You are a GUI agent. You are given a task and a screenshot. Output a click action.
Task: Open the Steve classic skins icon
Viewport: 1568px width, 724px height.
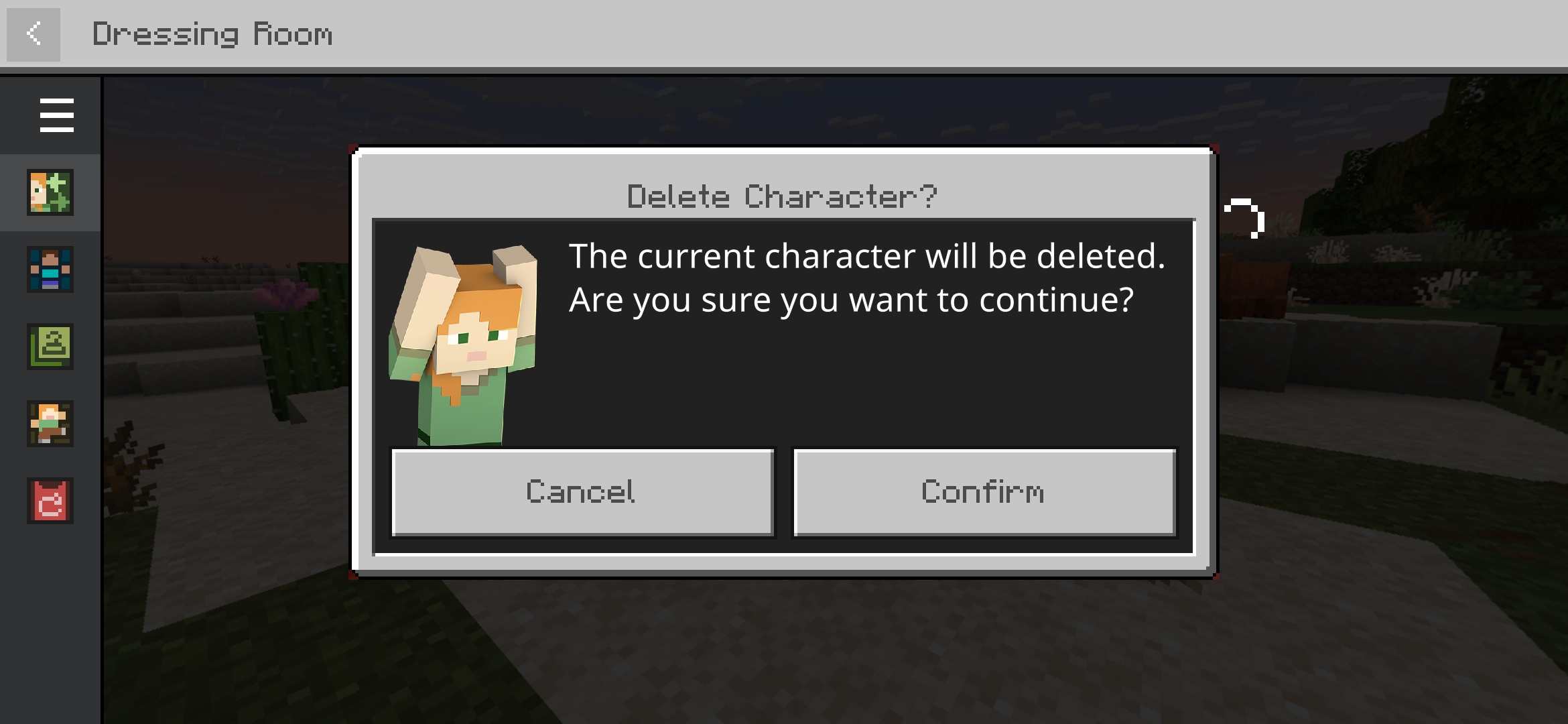[50, 269]
